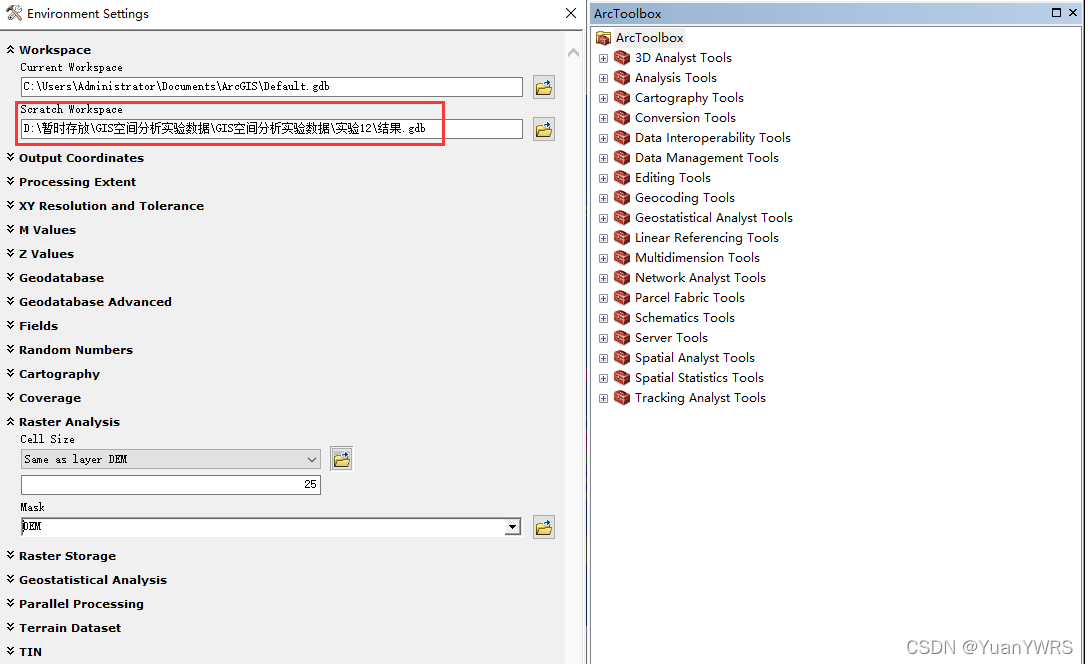Click the Spatial Analyst Tools toolbox icon

622,358
